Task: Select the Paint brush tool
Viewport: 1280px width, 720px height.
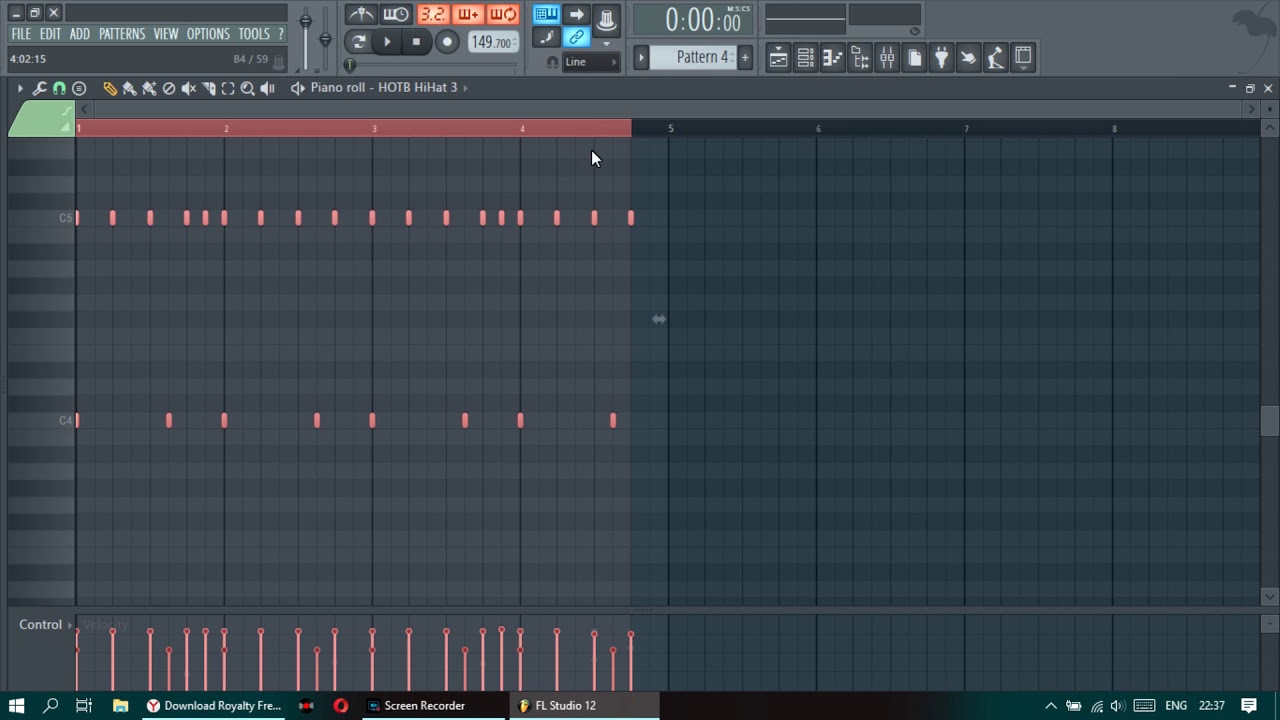Action: (x=130, y=88)
